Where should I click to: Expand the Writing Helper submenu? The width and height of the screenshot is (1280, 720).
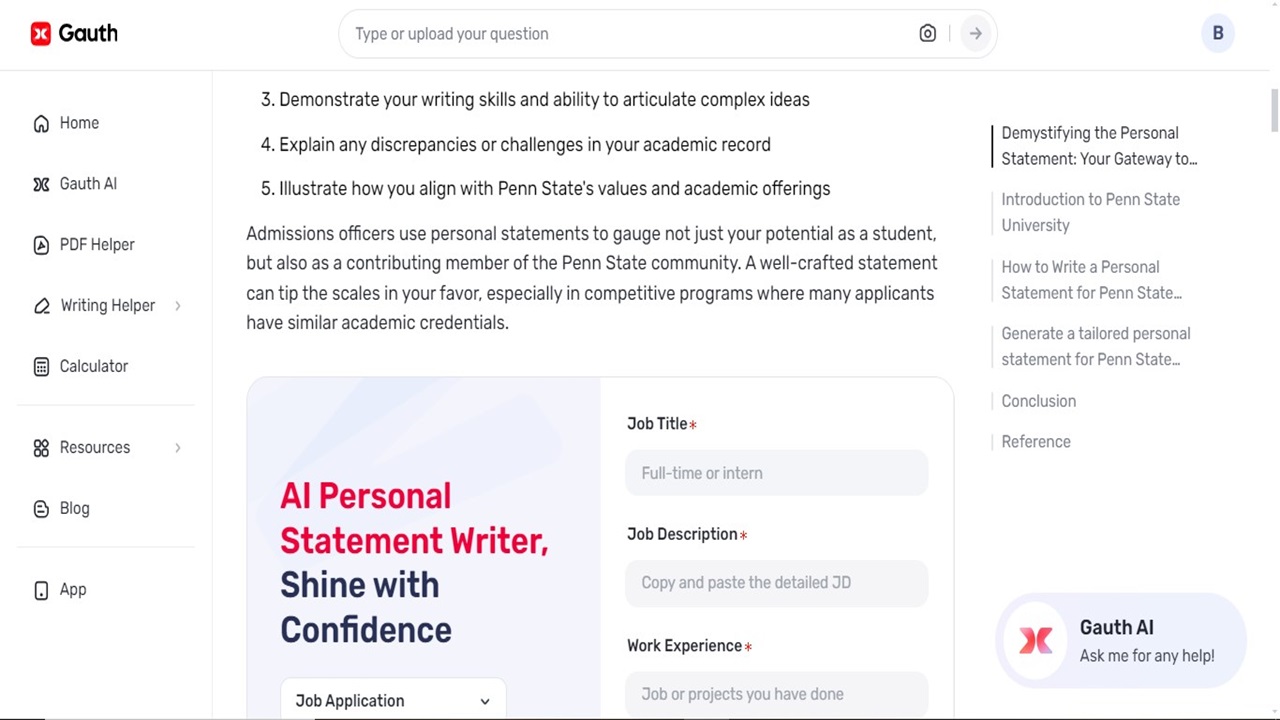(x=177, y=305)
